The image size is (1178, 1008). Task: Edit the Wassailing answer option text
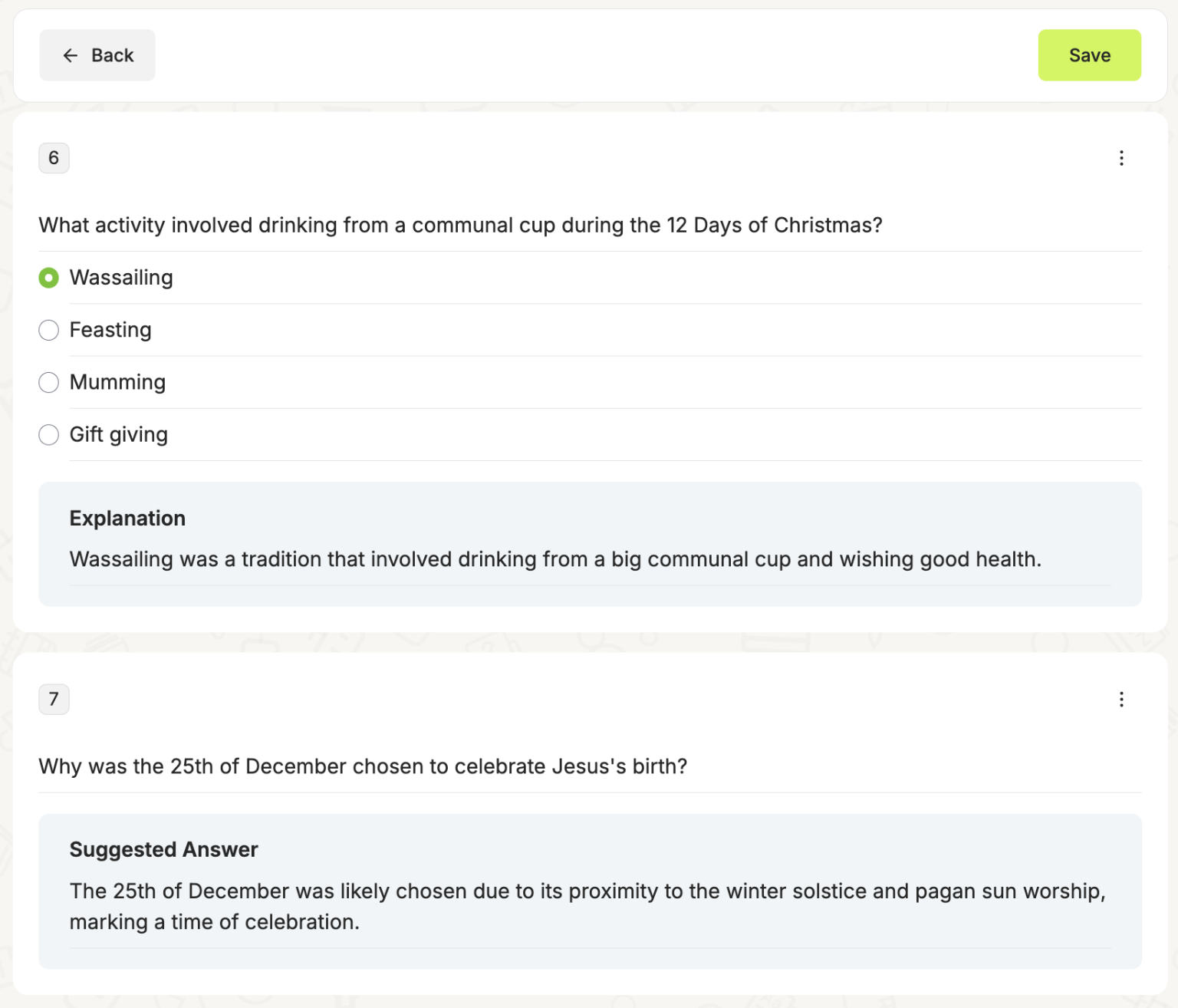click(121, 278)
